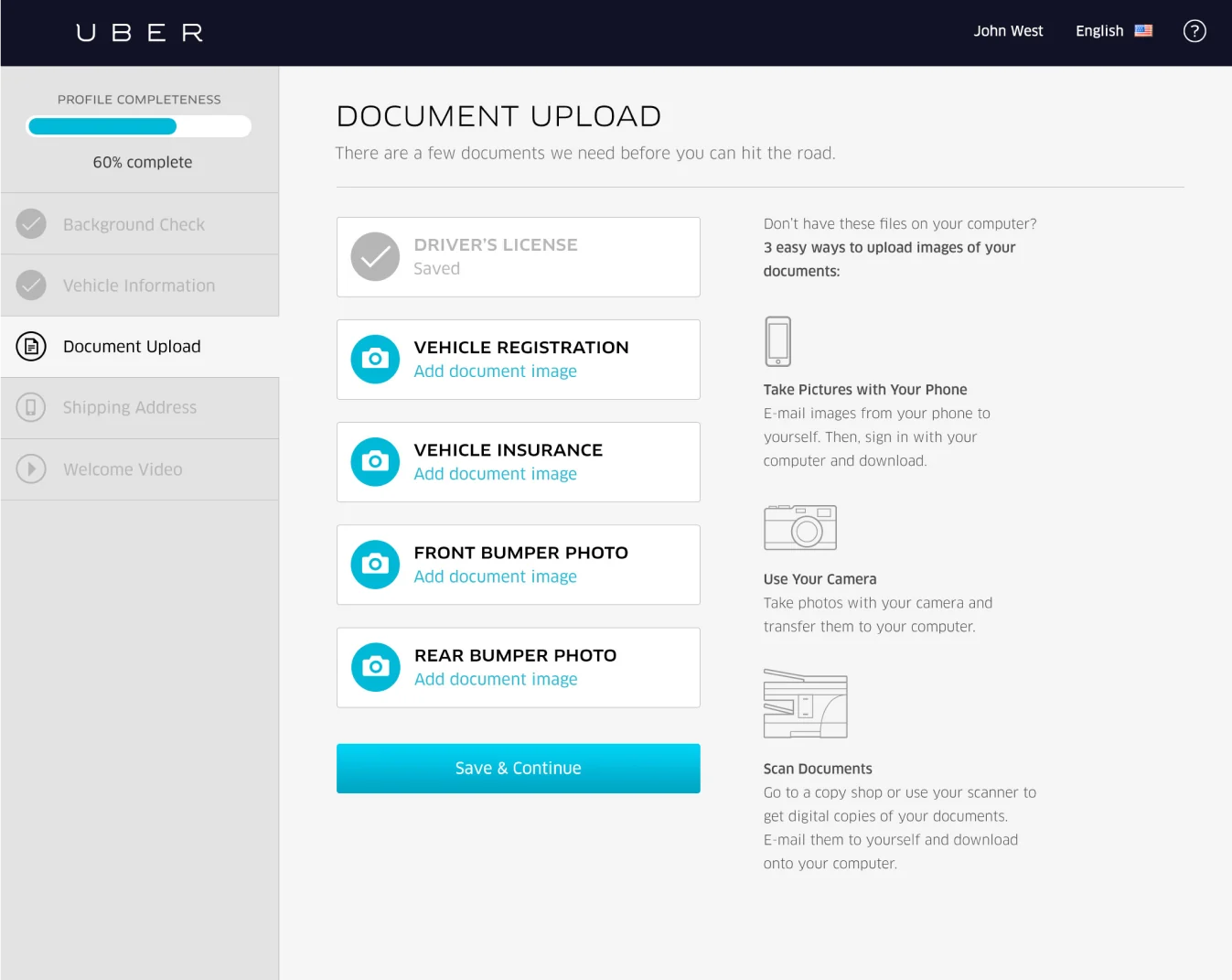Screen dimensions: 1232x980
Task: Click the 'DOCUMENT UPLOAD' page heading
Action: click(498, 116)
